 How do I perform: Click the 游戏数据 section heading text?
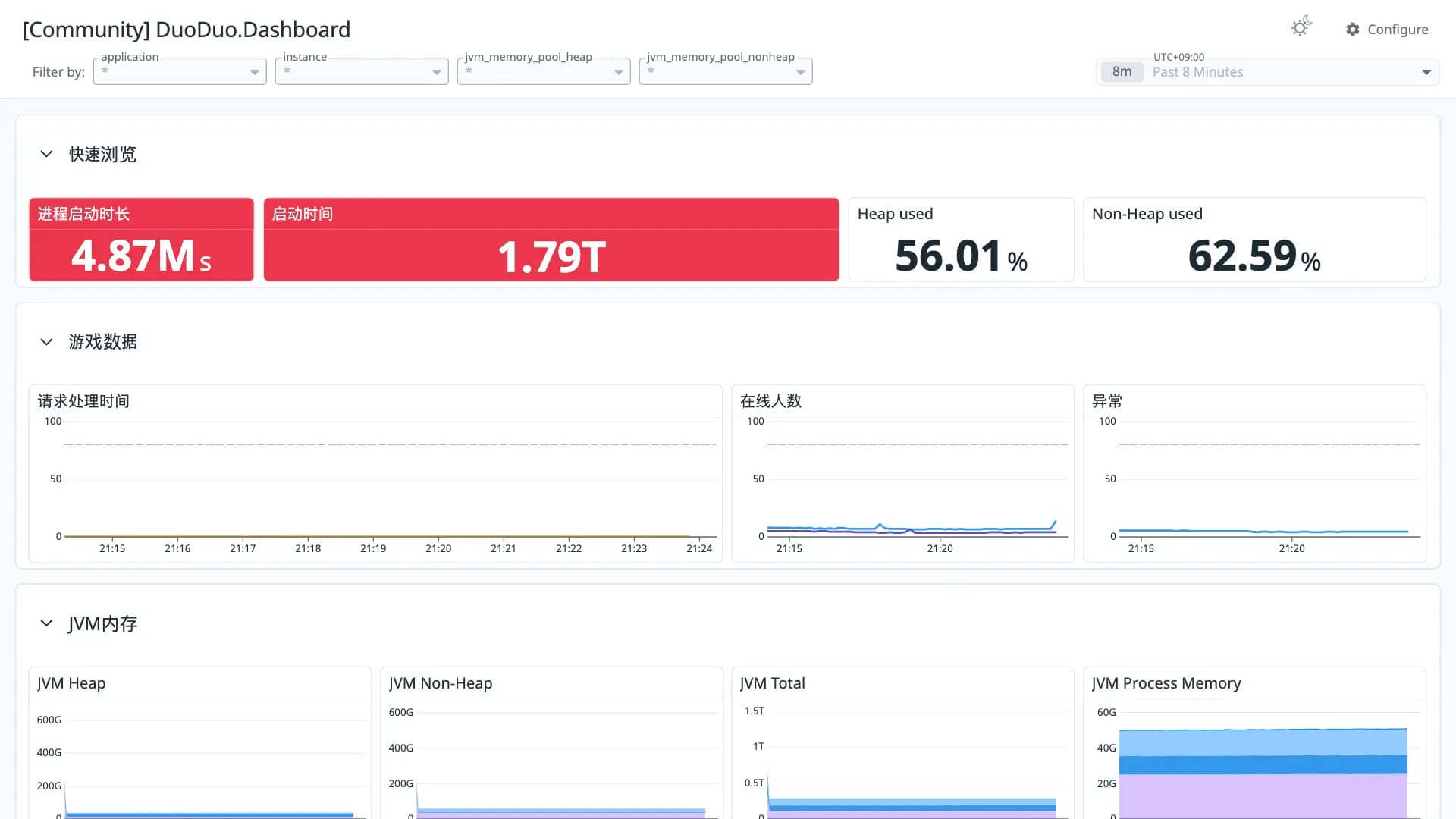click(103, 342)
